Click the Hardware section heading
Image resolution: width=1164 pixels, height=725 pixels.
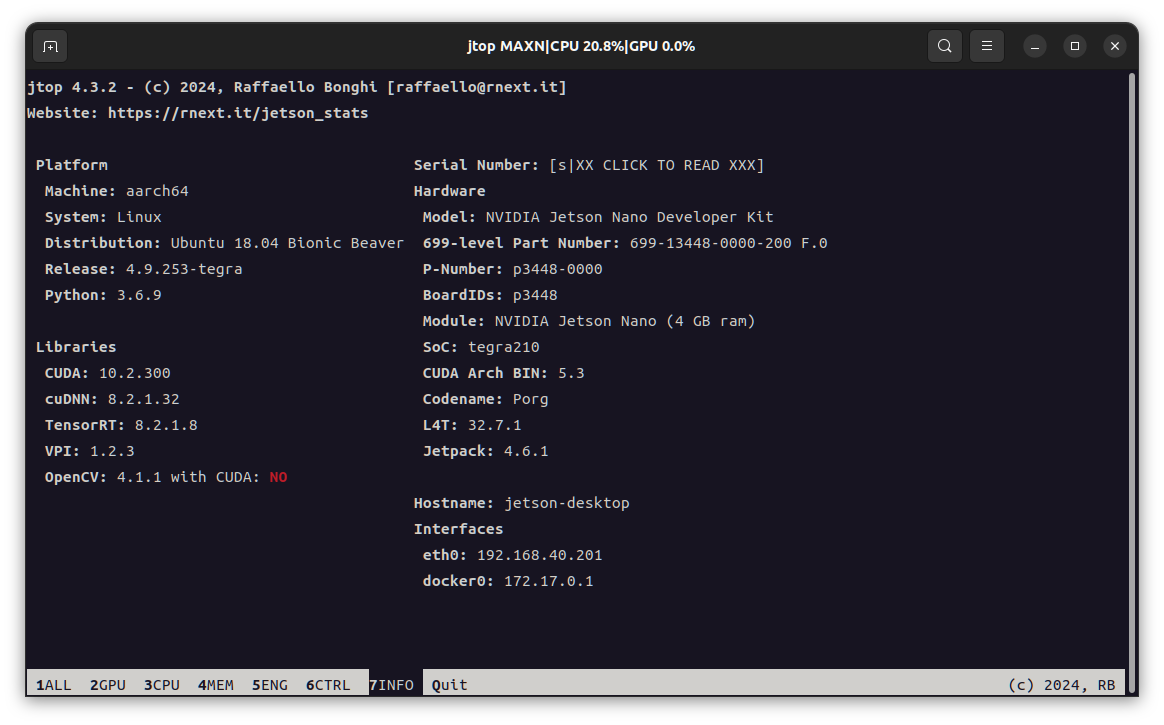click(x=449, y=191)
